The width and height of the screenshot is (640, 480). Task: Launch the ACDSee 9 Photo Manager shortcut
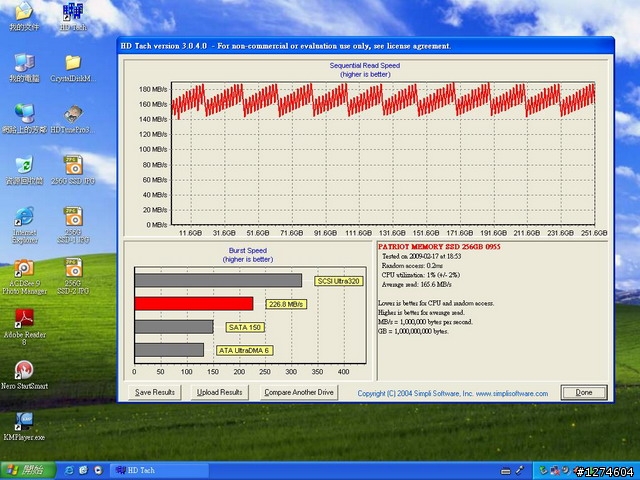(24, 276)
